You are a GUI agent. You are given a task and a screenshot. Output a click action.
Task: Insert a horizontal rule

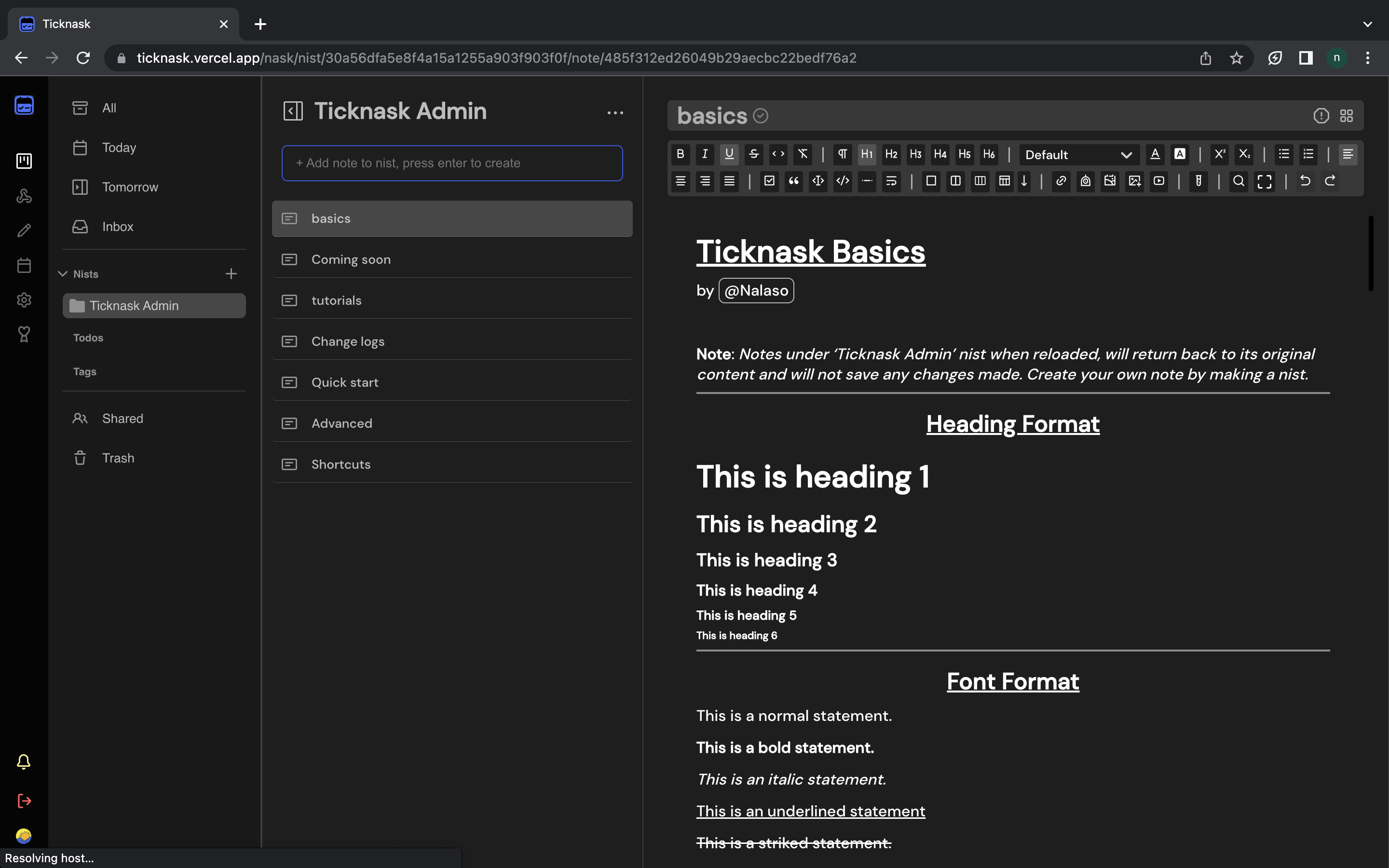click(x=867, y=181)
